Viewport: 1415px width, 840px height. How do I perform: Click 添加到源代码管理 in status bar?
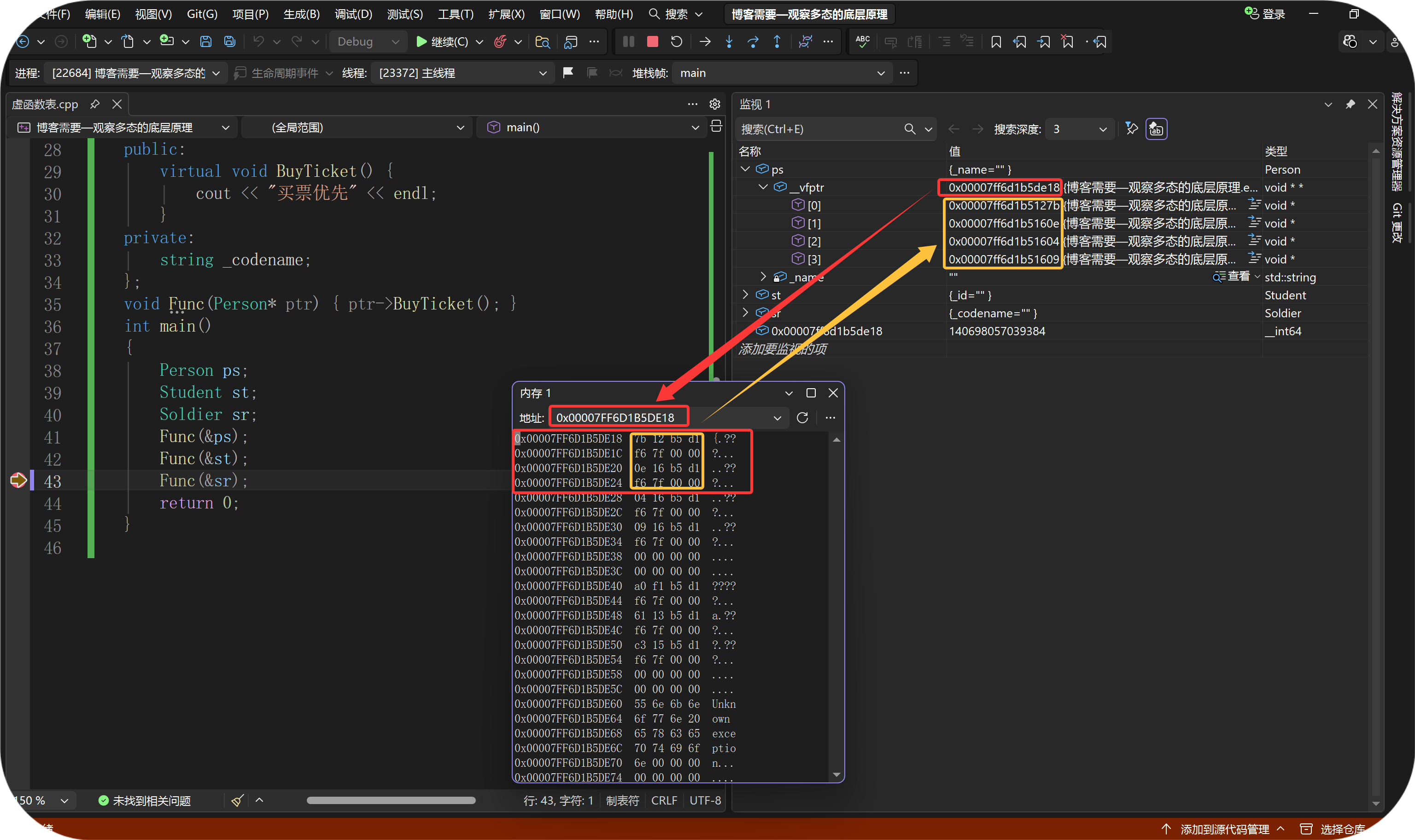pyautogui.click(x=1224, y=828)
